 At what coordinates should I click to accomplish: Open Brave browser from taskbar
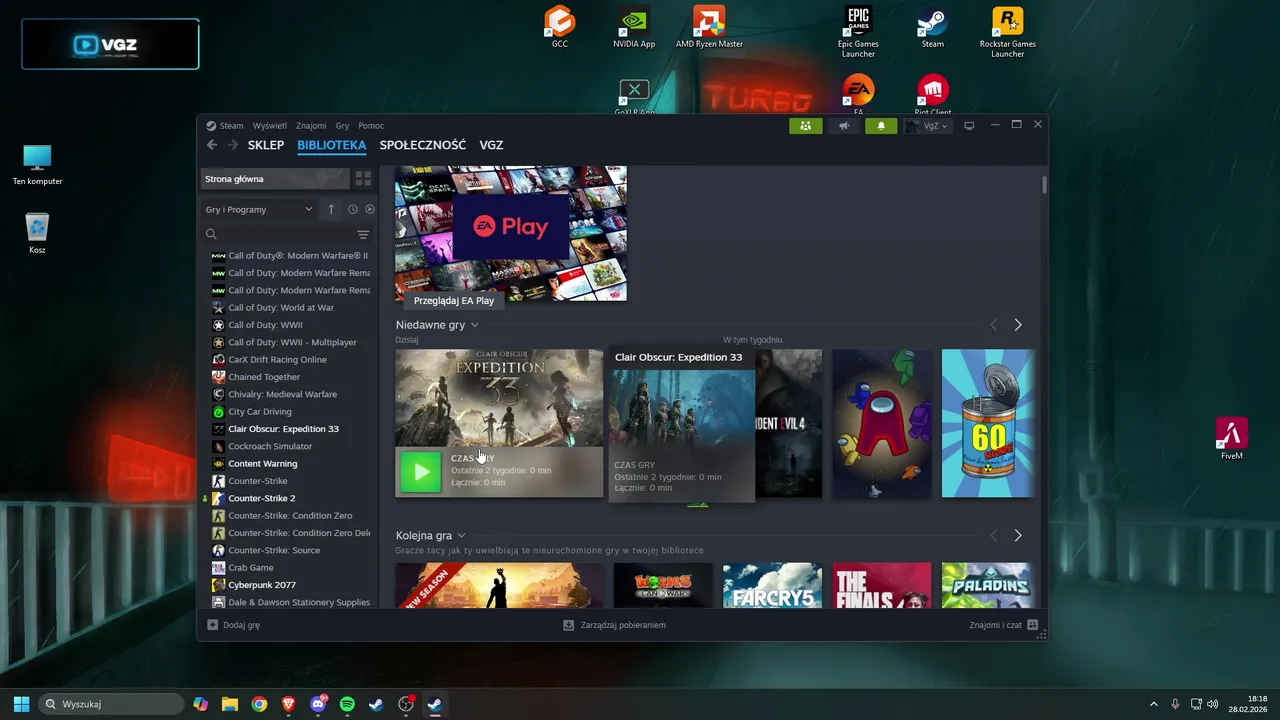tap(289, 704)
